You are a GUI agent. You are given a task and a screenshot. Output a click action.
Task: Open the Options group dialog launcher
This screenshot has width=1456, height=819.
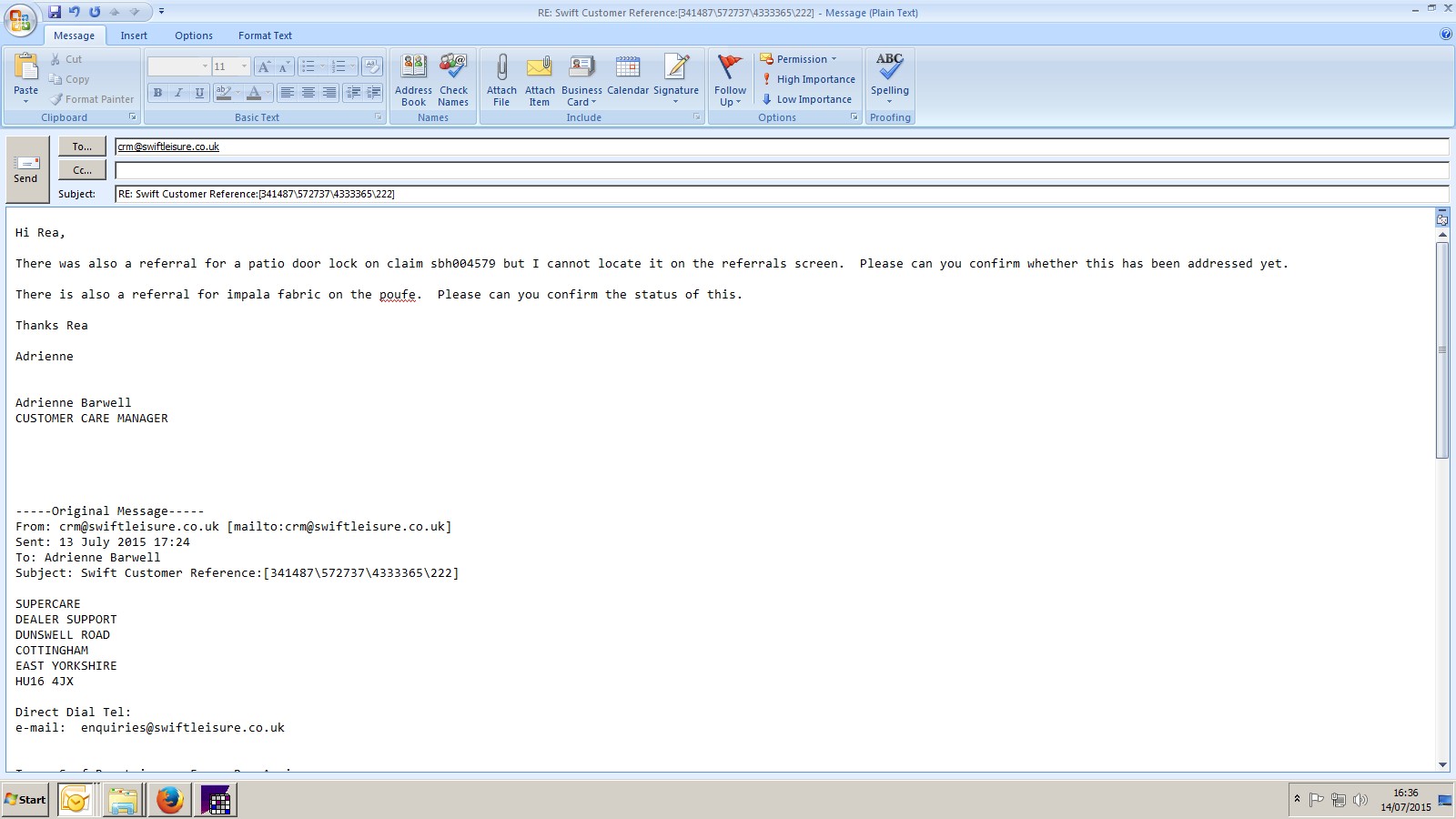854,117
